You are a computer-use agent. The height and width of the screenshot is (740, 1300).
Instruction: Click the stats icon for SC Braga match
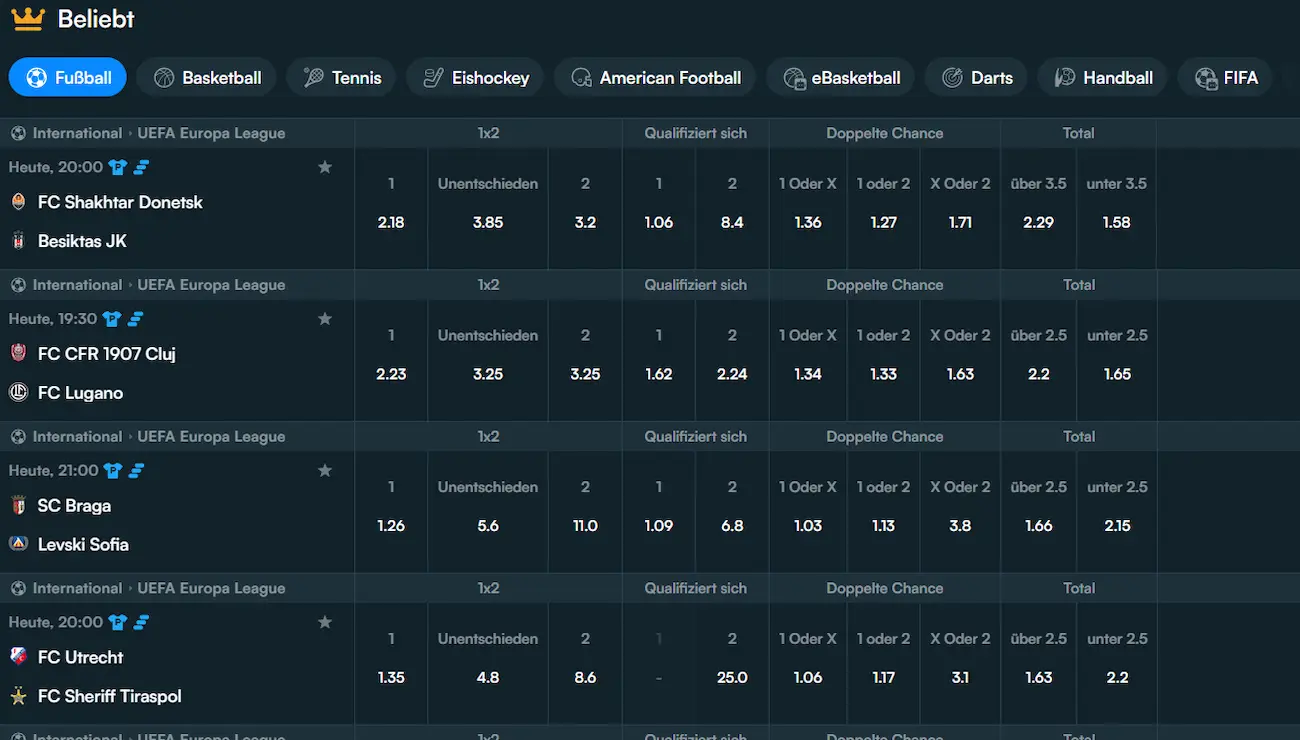click(x=136, y=470)
